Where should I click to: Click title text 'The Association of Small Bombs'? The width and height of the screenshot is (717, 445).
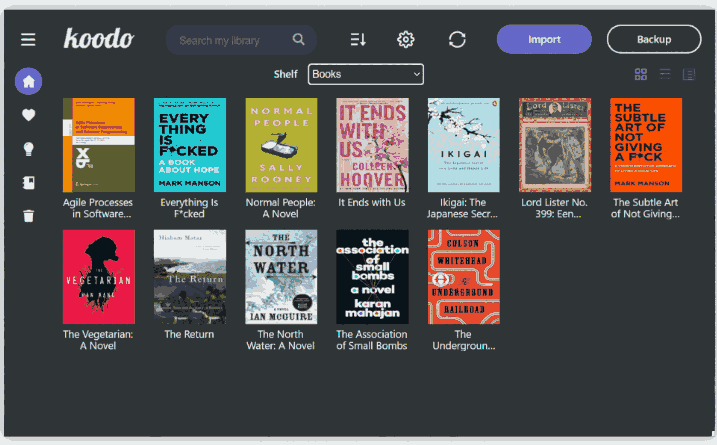tap(372, 340)
